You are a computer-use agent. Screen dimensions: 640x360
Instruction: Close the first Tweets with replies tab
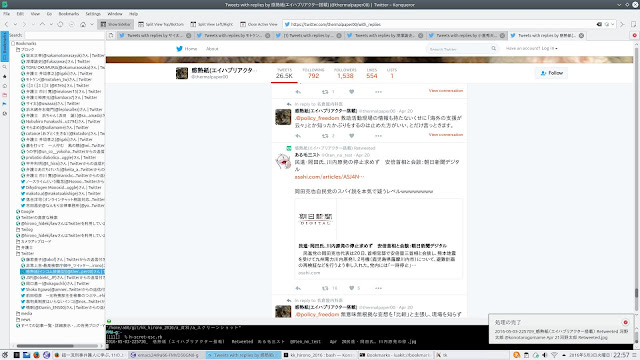coord(189,36)
